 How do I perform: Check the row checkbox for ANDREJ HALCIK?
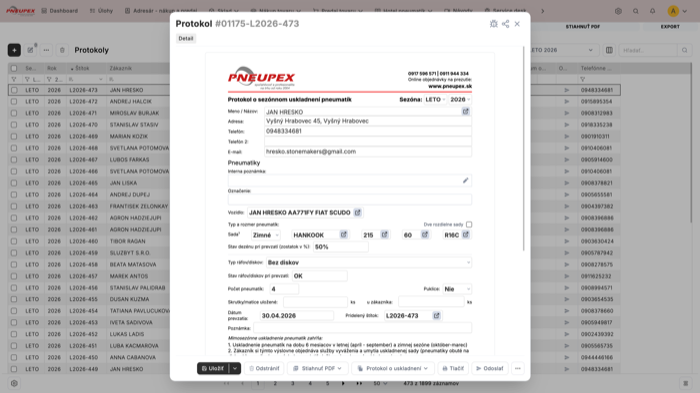click(14, 101)
